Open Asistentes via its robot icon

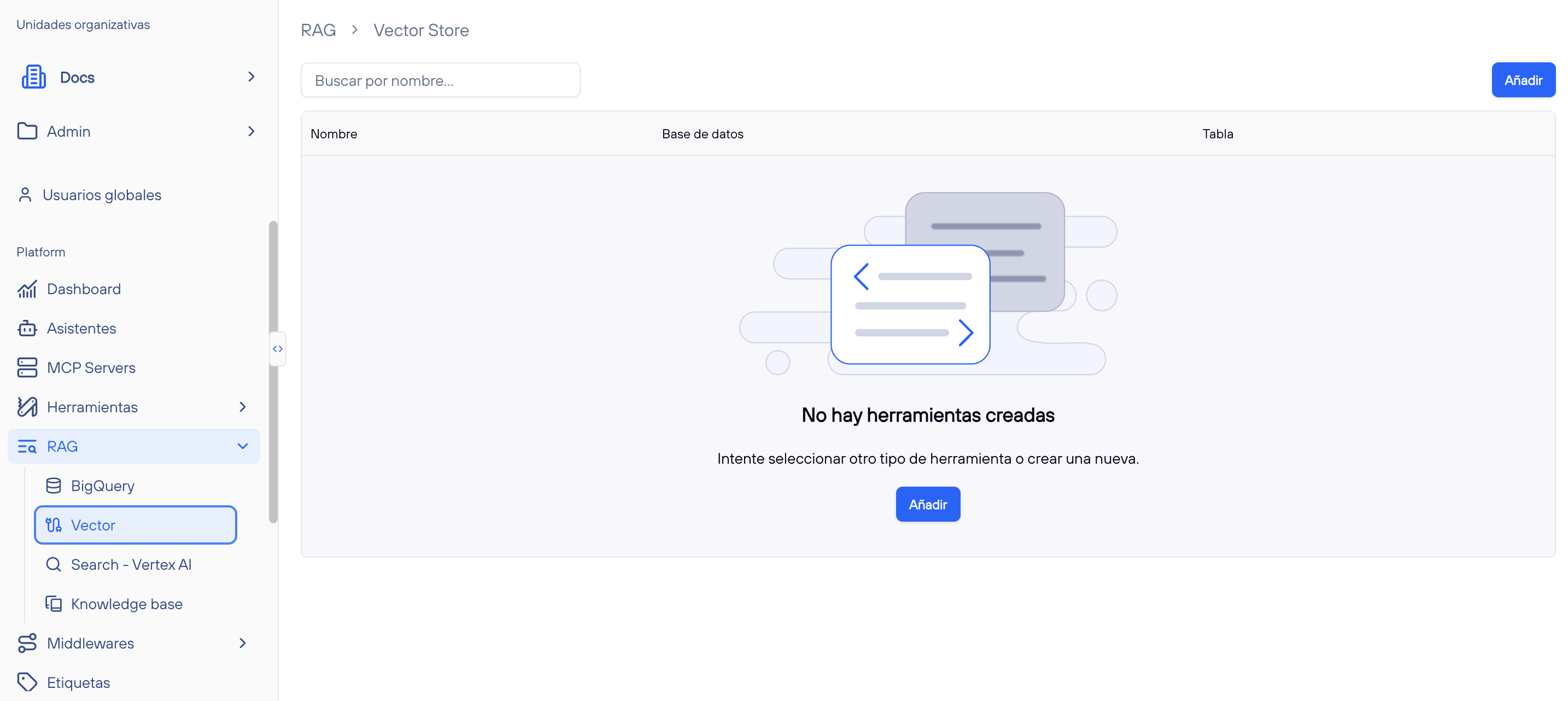click(x=27, y=328)
